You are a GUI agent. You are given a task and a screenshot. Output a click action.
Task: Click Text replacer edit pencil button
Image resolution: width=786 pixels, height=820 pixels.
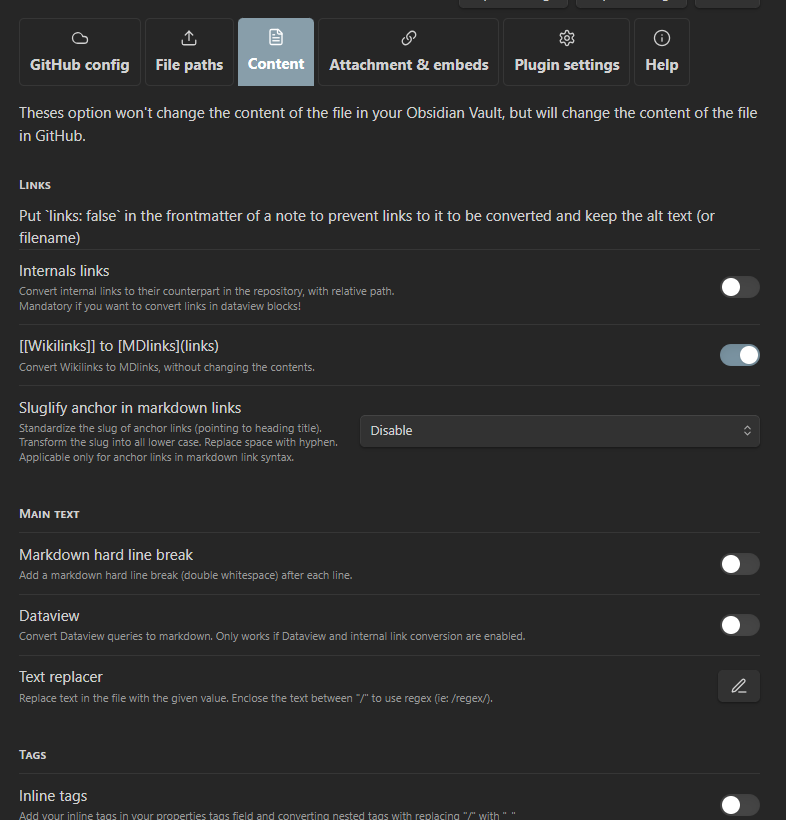pos(738,686)
